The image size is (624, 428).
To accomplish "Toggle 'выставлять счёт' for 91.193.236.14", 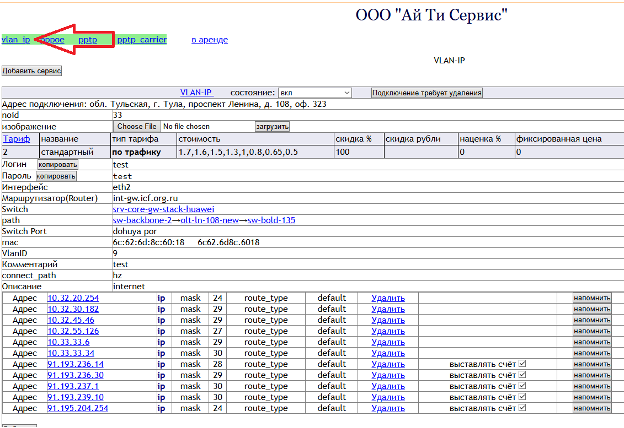I will [x=522, y=364].
